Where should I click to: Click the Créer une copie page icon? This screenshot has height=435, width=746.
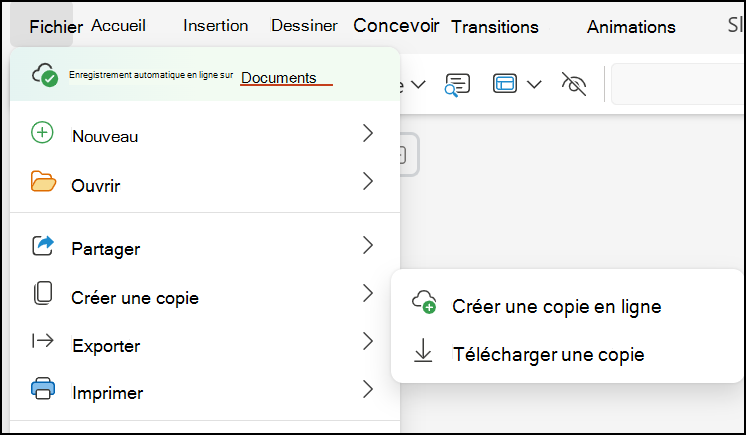click(x=43, y=293)
